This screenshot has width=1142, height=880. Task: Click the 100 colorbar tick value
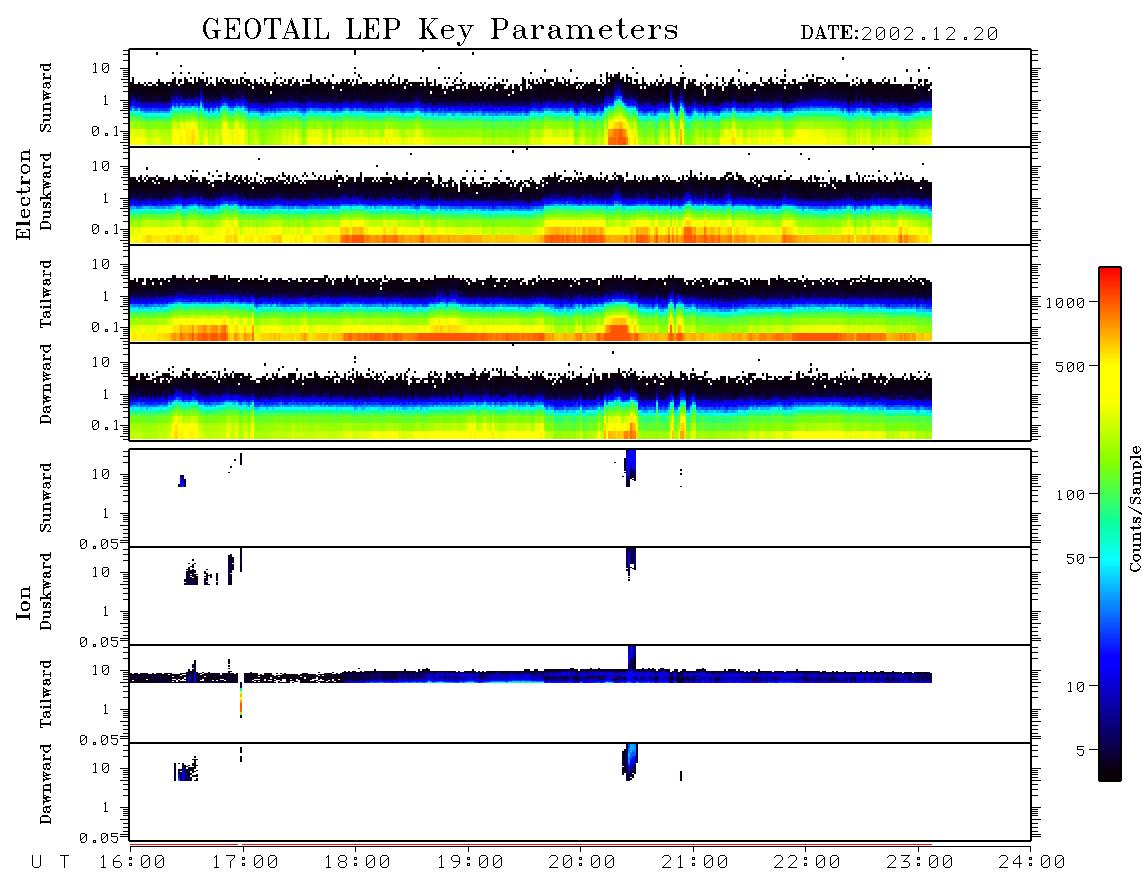click(1070, 495)
